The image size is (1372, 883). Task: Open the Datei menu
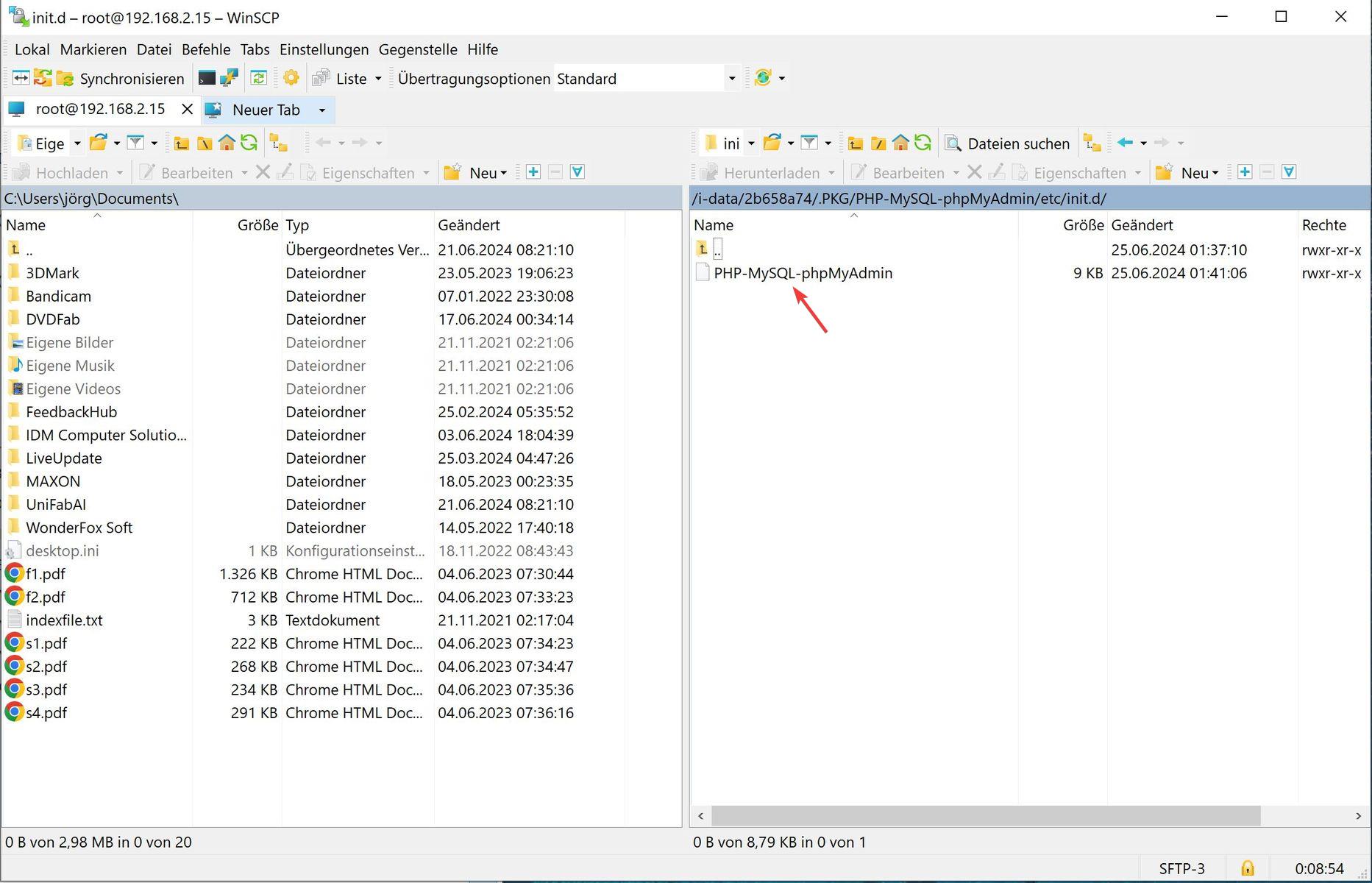[154, 49]
